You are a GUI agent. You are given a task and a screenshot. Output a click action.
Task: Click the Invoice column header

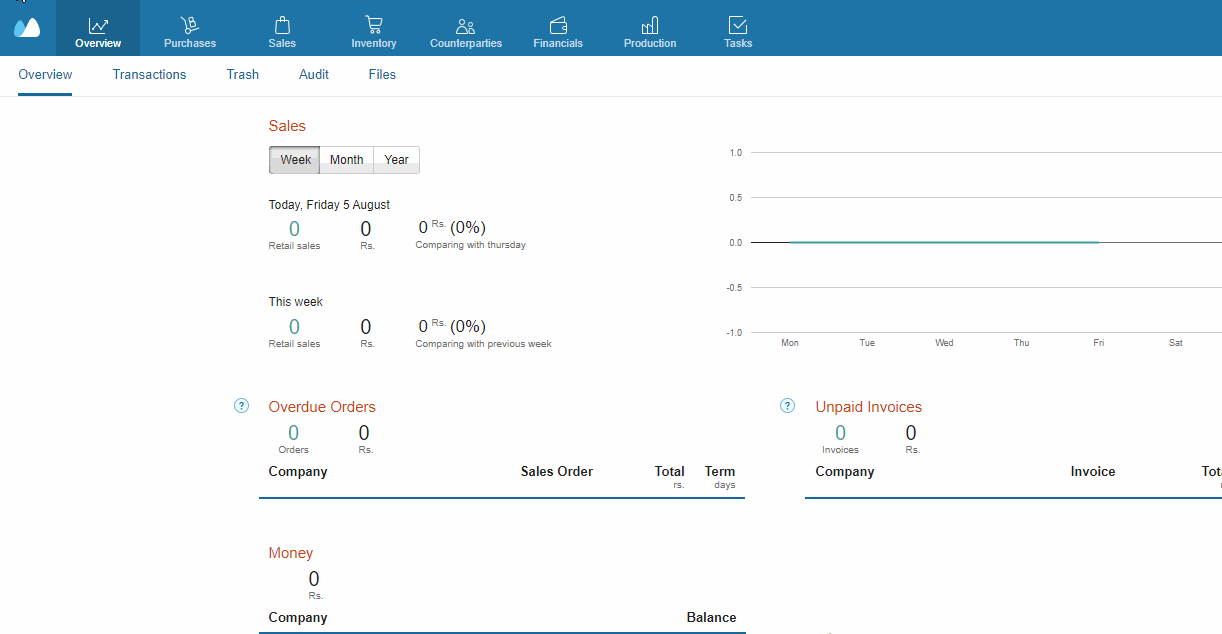[1093, 472]
